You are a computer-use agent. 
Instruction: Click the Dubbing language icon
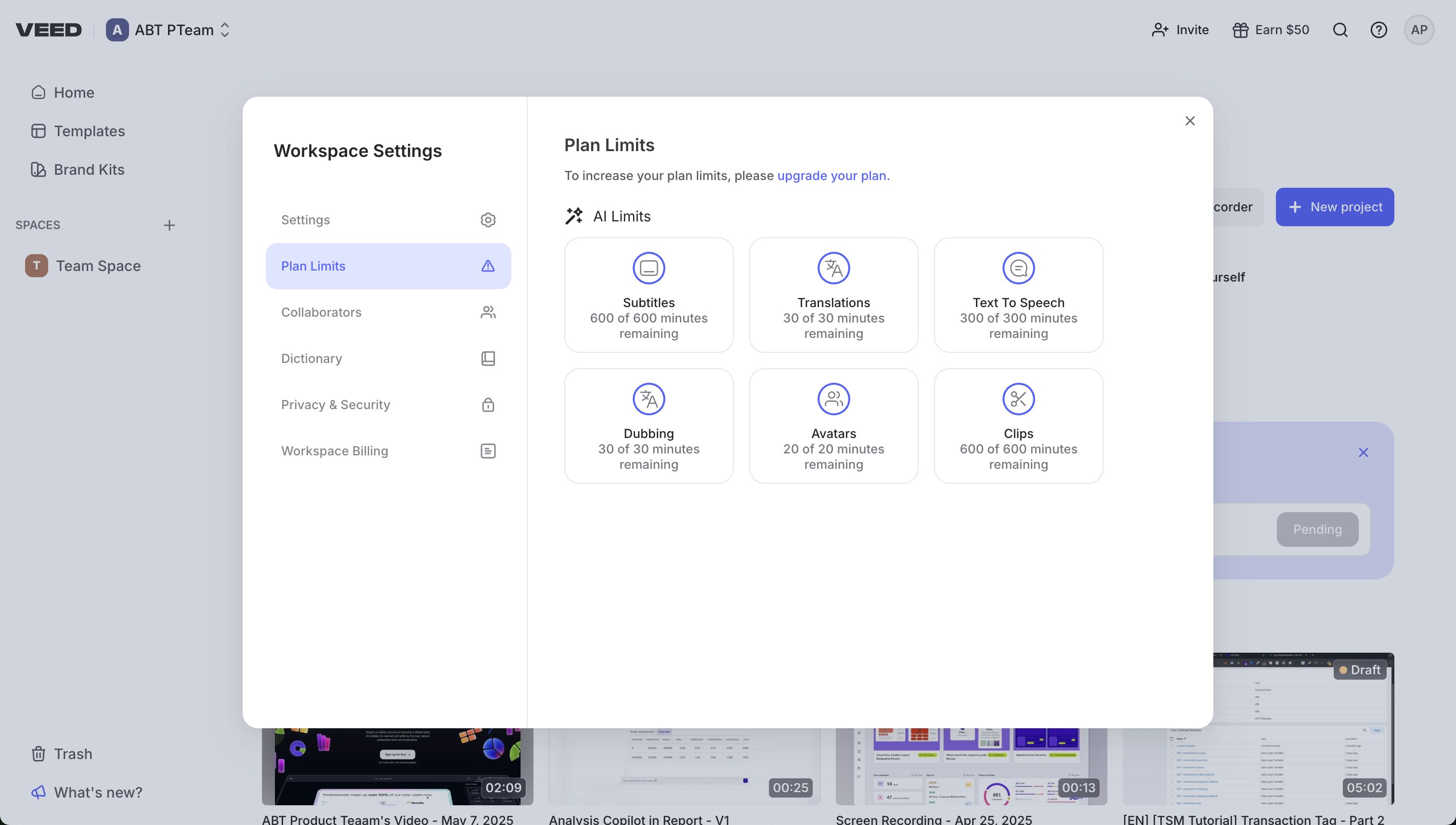pyautogui.click(x=649, y=399)
